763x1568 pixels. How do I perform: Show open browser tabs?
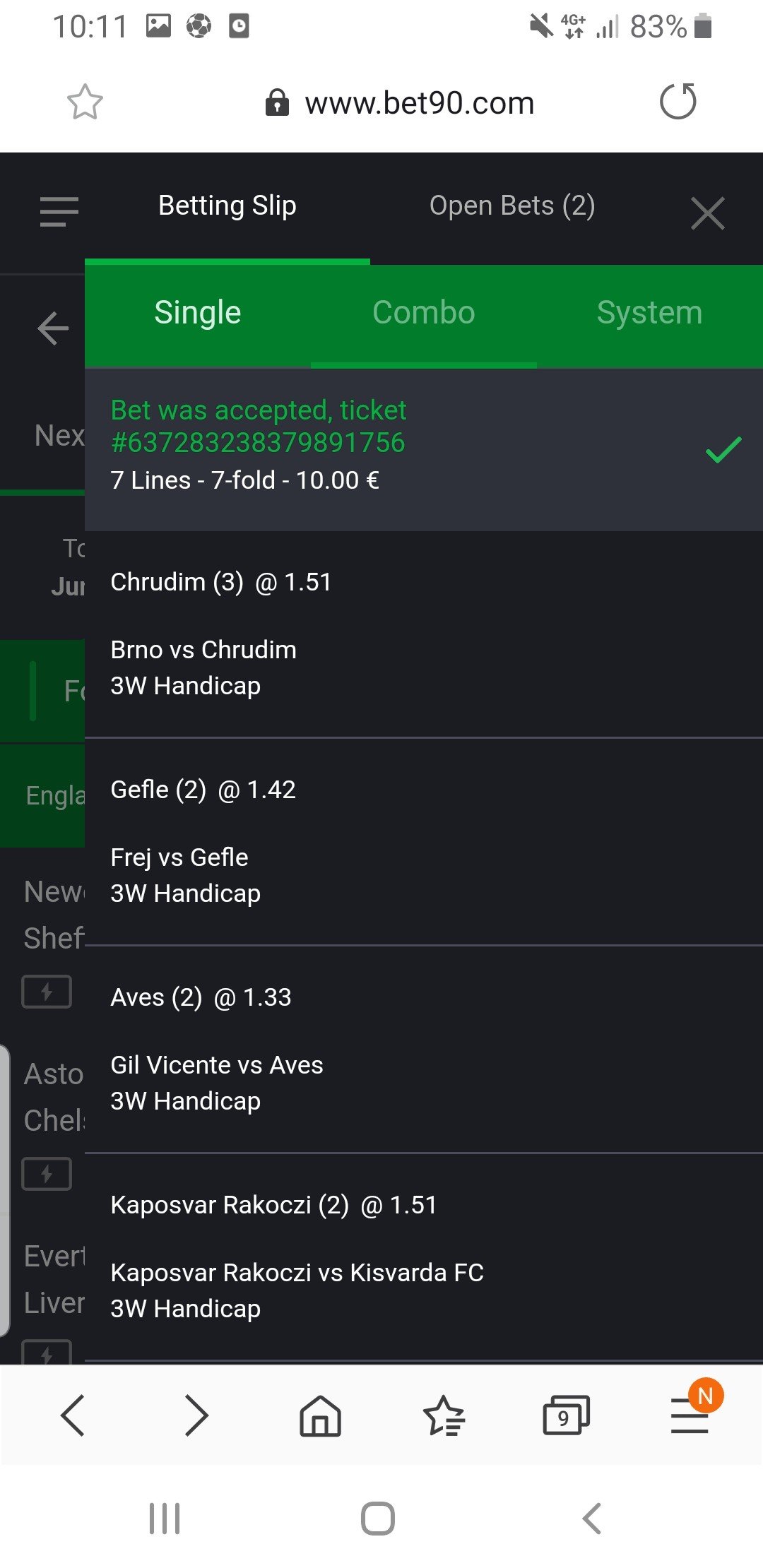tap(565, 1415)
